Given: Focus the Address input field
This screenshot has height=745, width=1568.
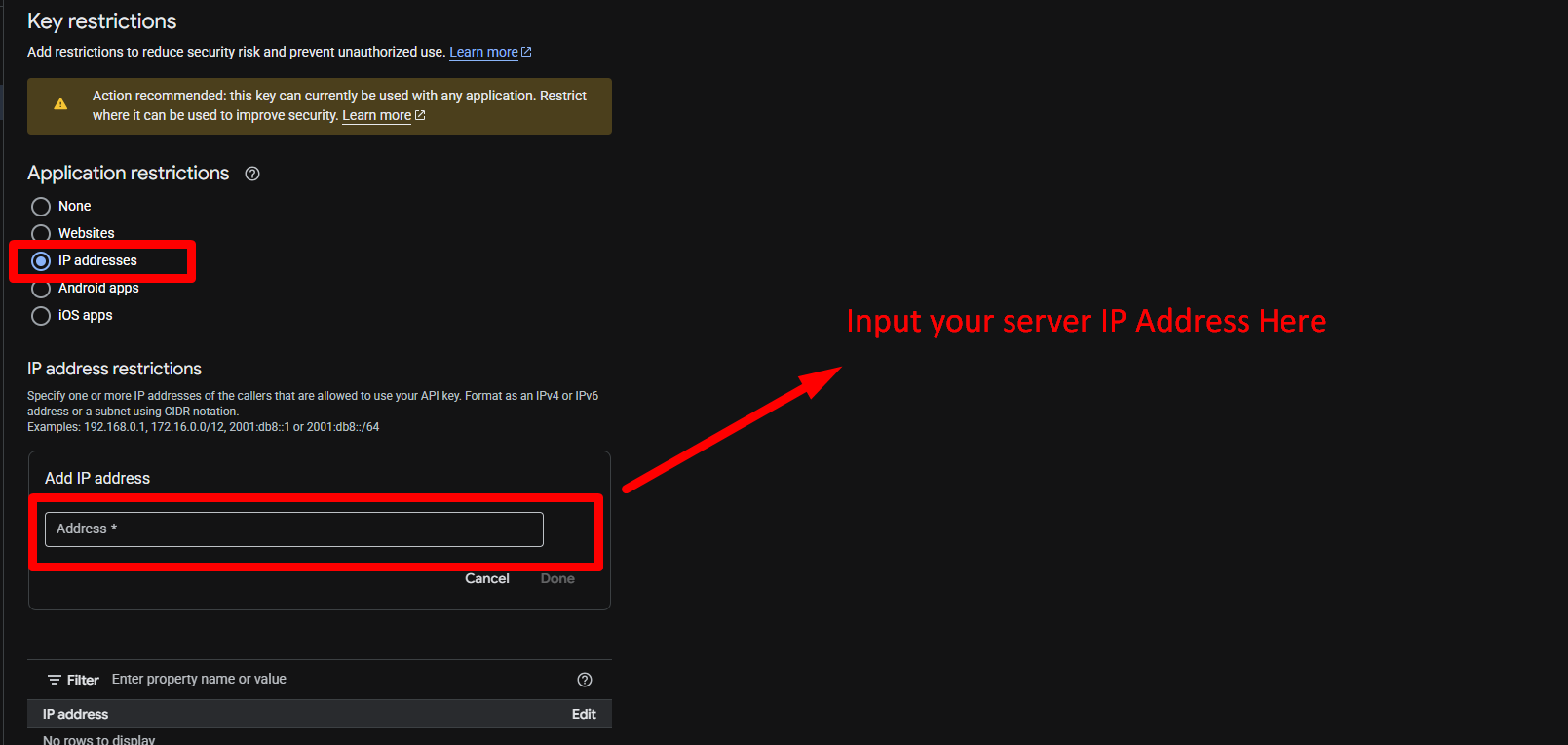Looking at the screenshot, I should [x=294, y=529].
